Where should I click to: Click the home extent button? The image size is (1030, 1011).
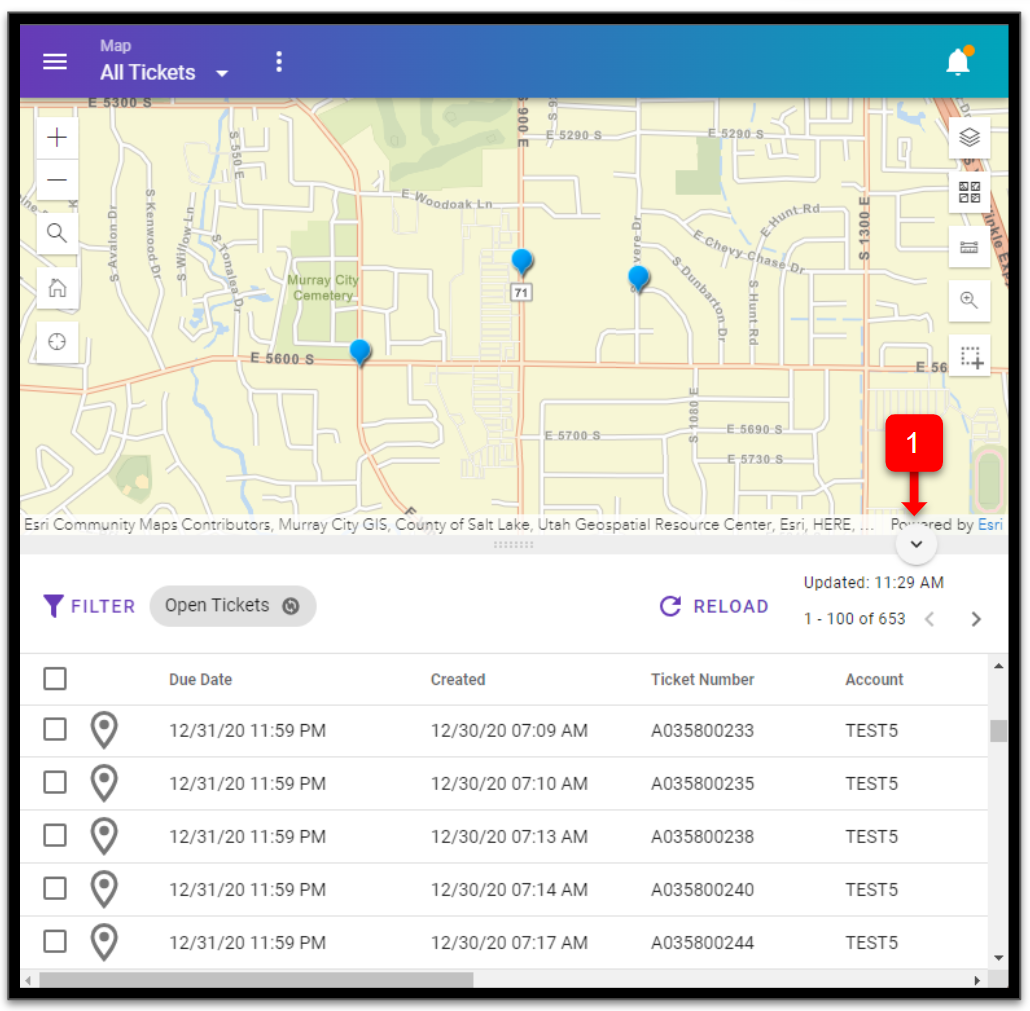point(57,287)
